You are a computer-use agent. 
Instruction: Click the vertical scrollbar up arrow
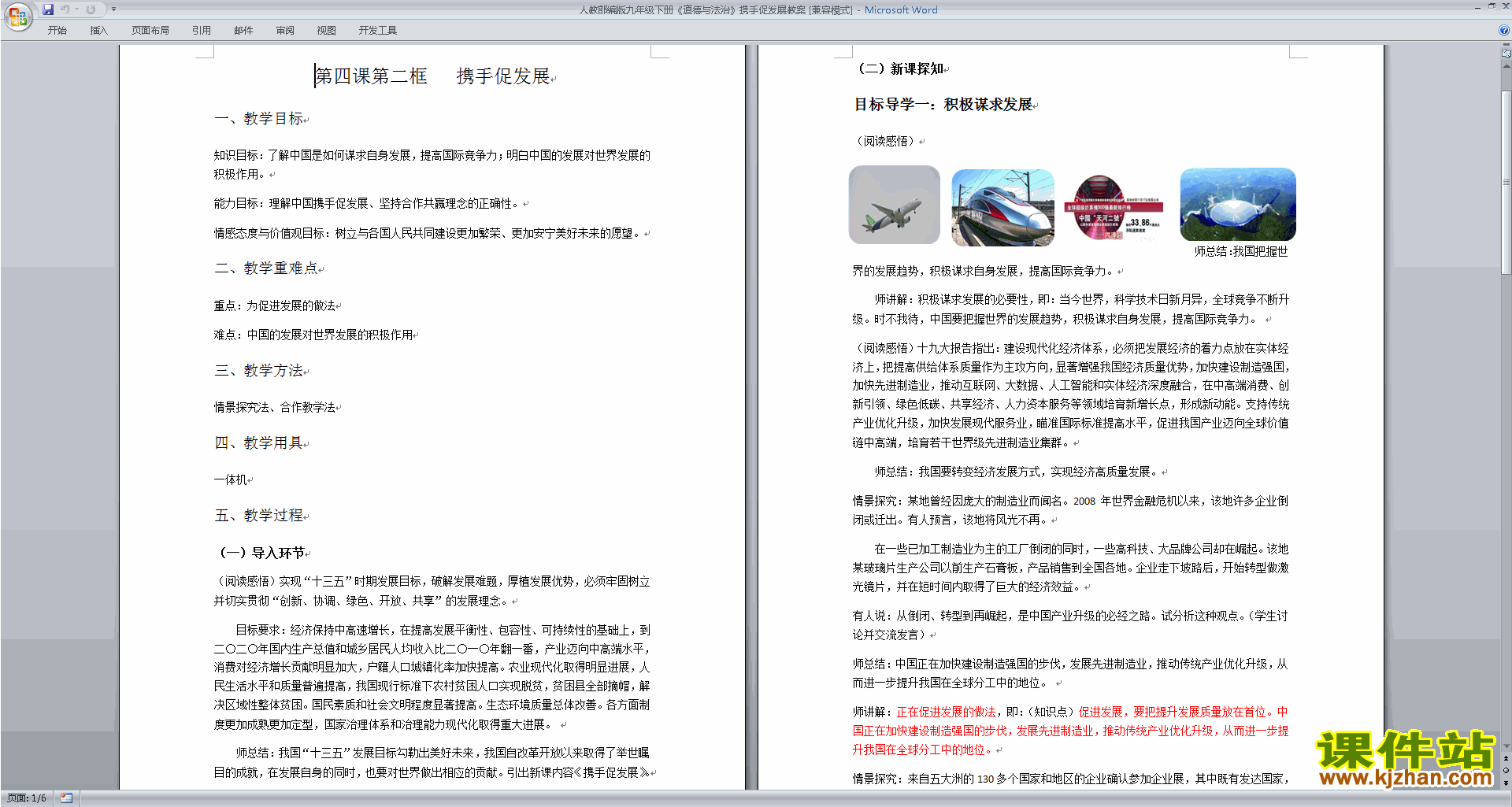(x=1506, y=66)
